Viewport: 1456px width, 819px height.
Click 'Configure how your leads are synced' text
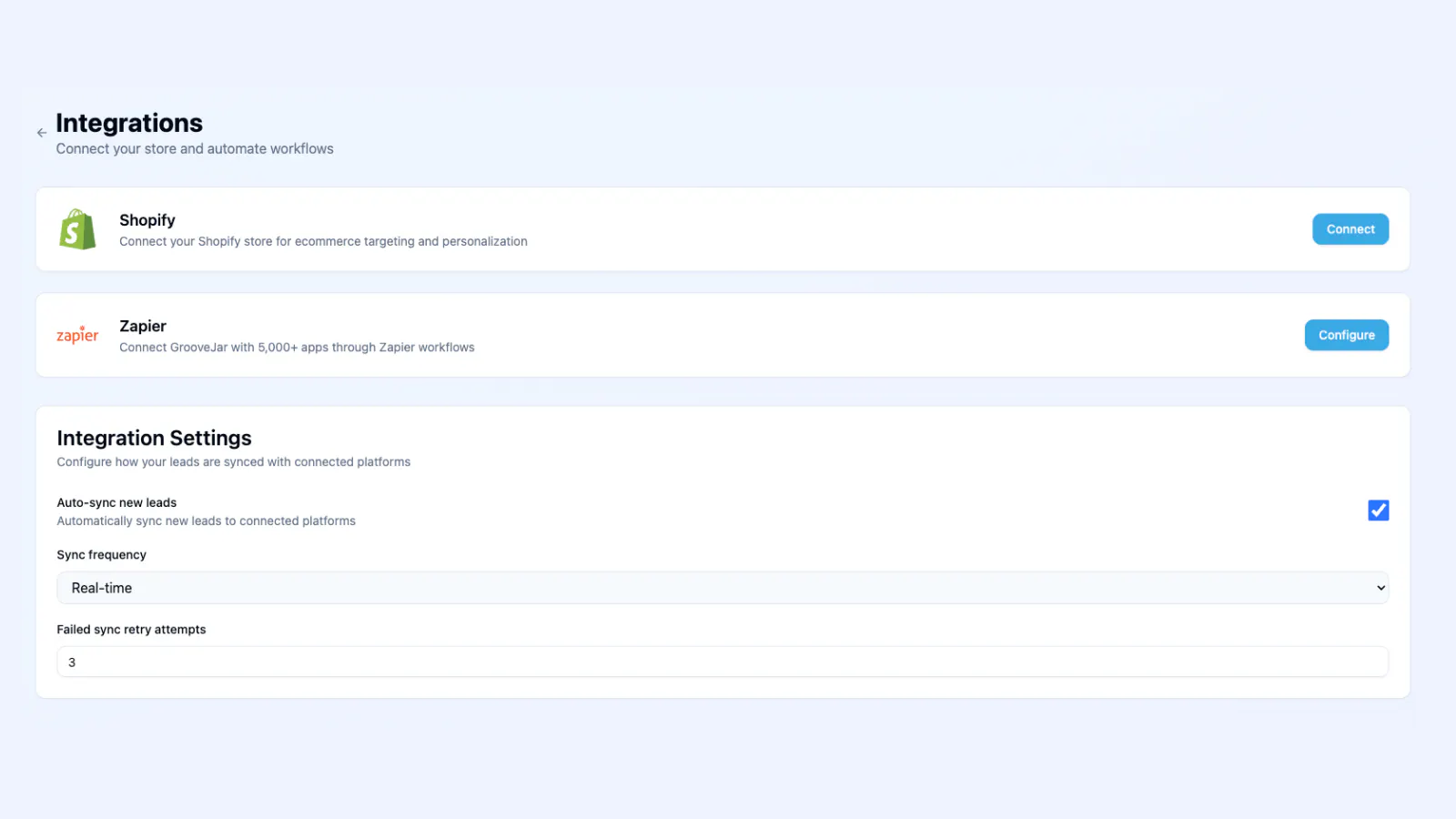point(234,462)
